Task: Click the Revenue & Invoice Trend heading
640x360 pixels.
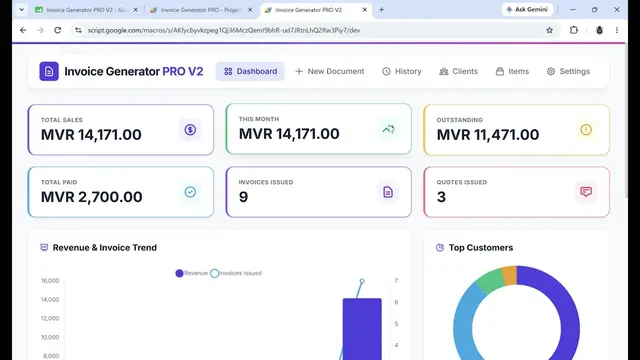Action: [x=104, y=248]
